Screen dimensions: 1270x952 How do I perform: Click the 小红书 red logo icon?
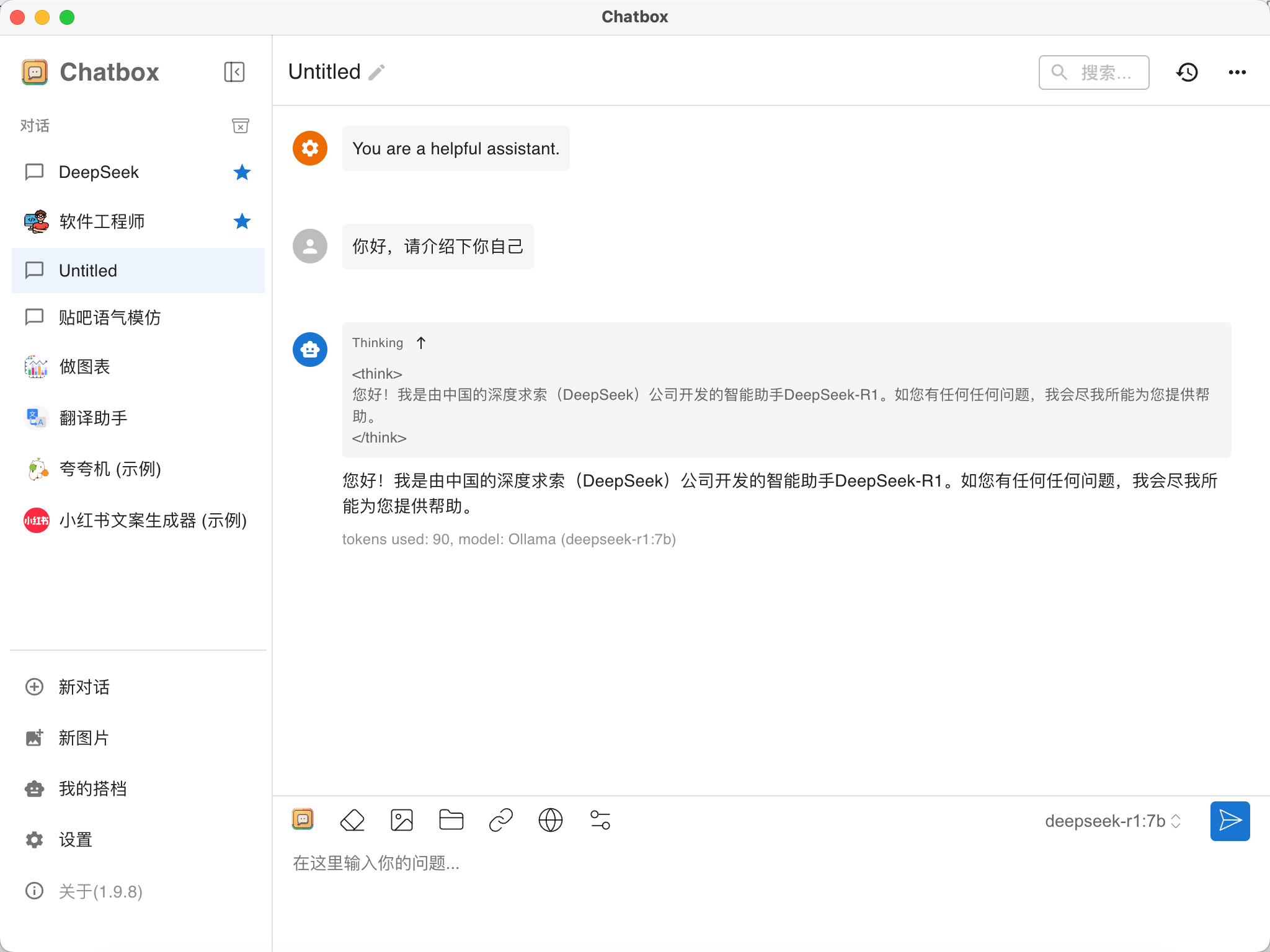point(36,521)
